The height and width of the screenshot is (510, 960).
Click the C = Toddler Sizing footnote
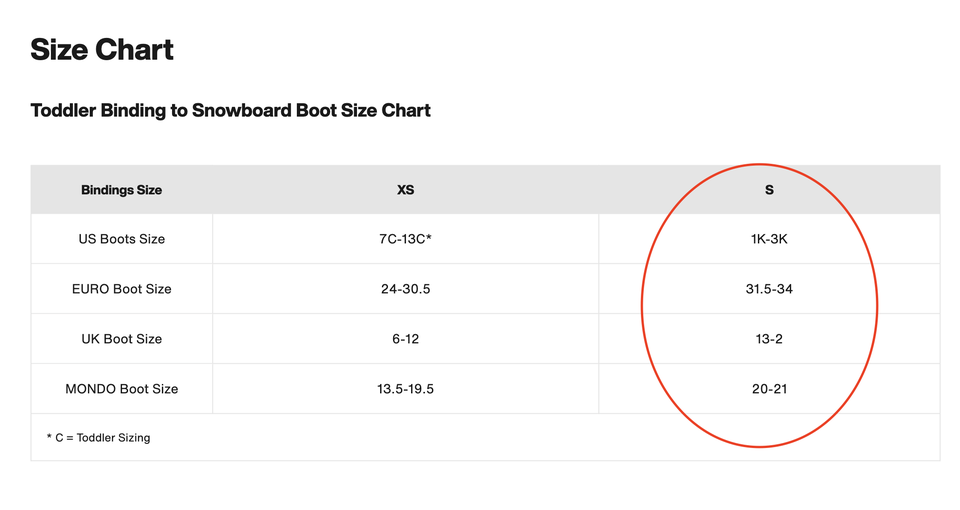[x=98, y=437]
